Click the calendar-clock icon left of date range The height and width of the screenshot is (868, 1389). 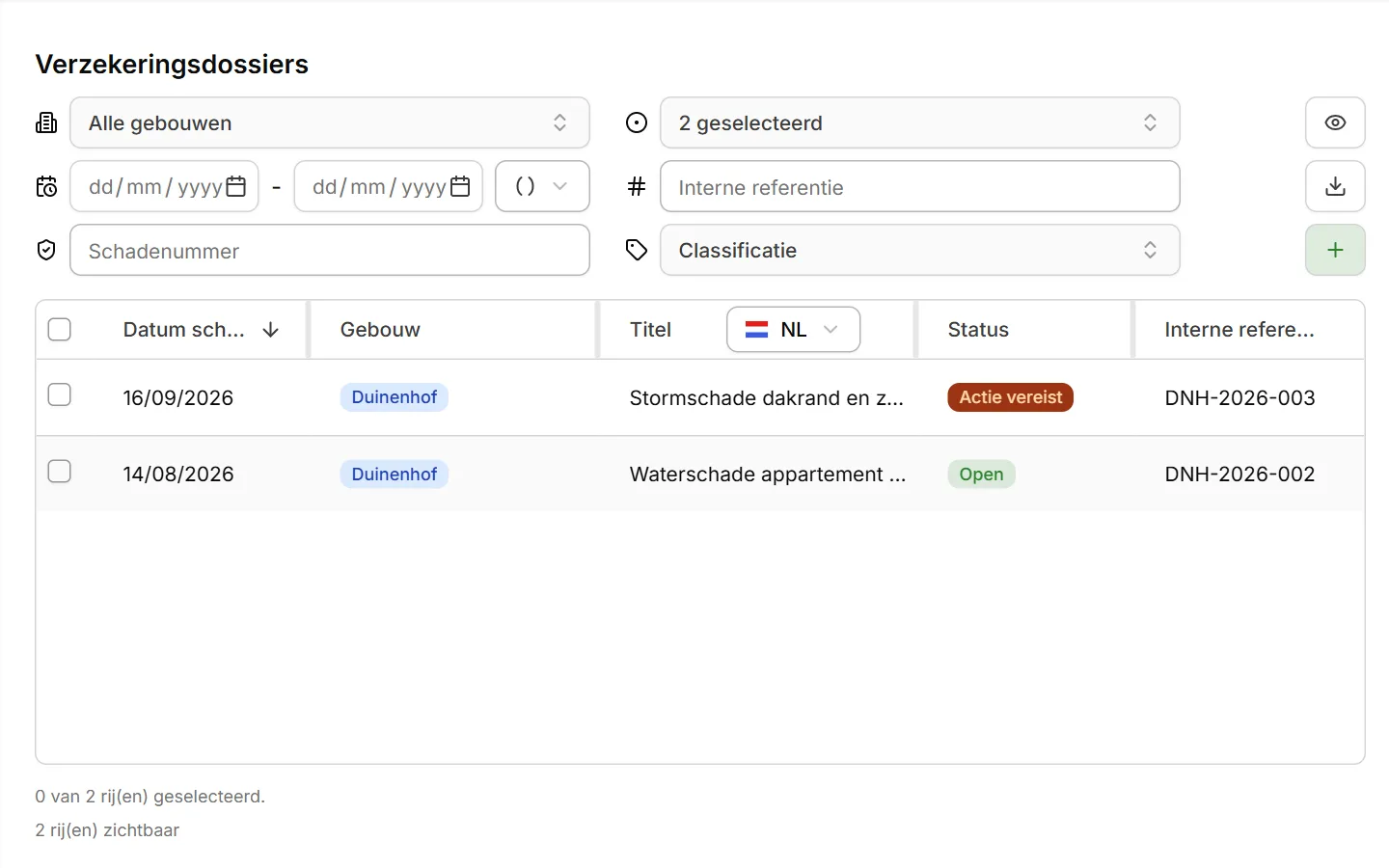pos(46,186)
